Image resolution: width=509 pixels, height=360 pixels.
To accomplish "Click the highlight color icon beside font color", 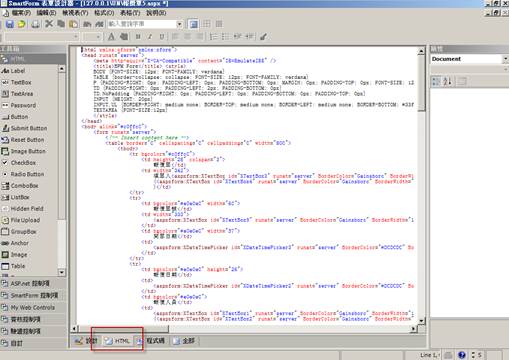I will point(124,37).
